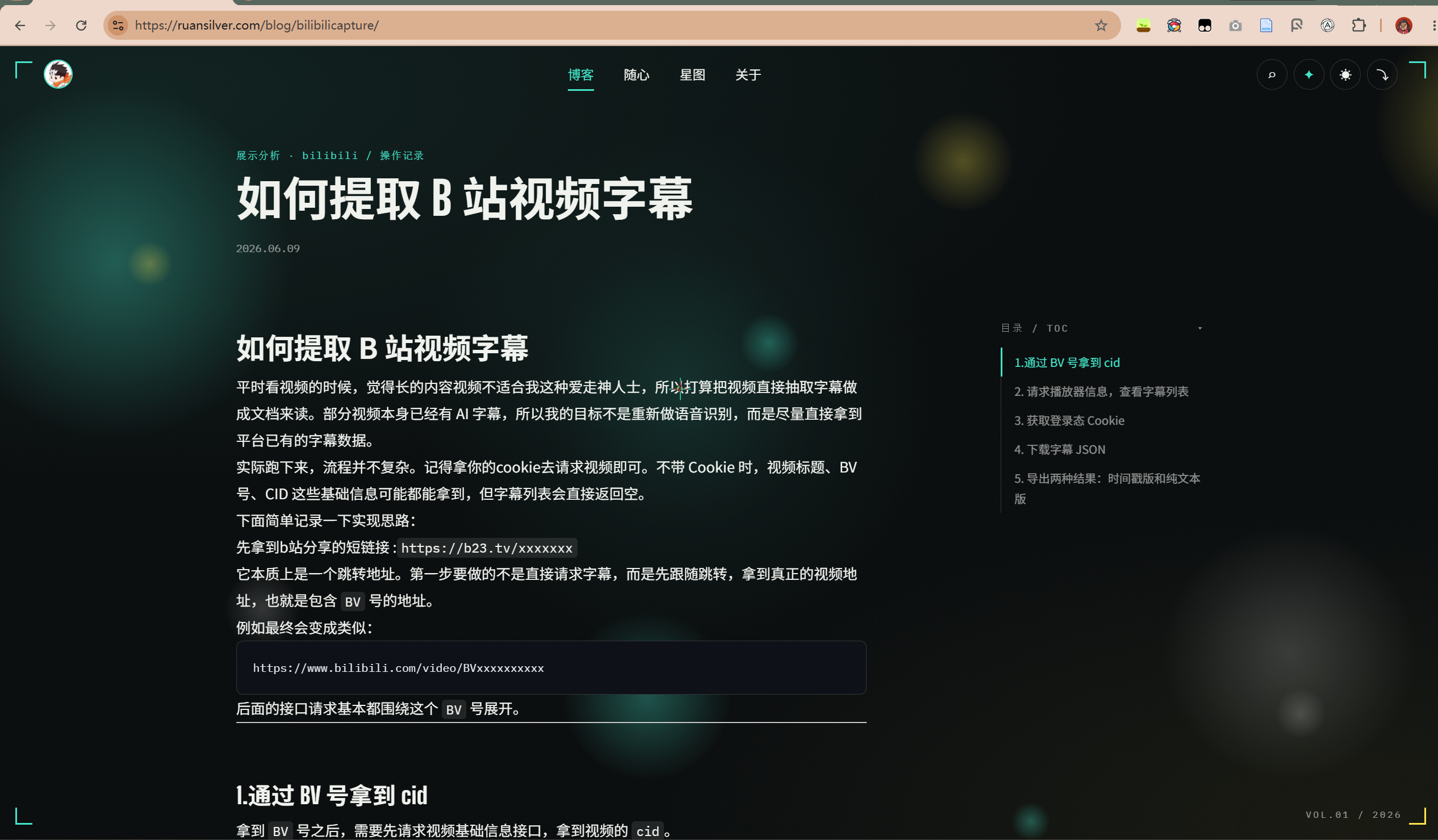Open the 星图 nav tab

pos(692,75)
